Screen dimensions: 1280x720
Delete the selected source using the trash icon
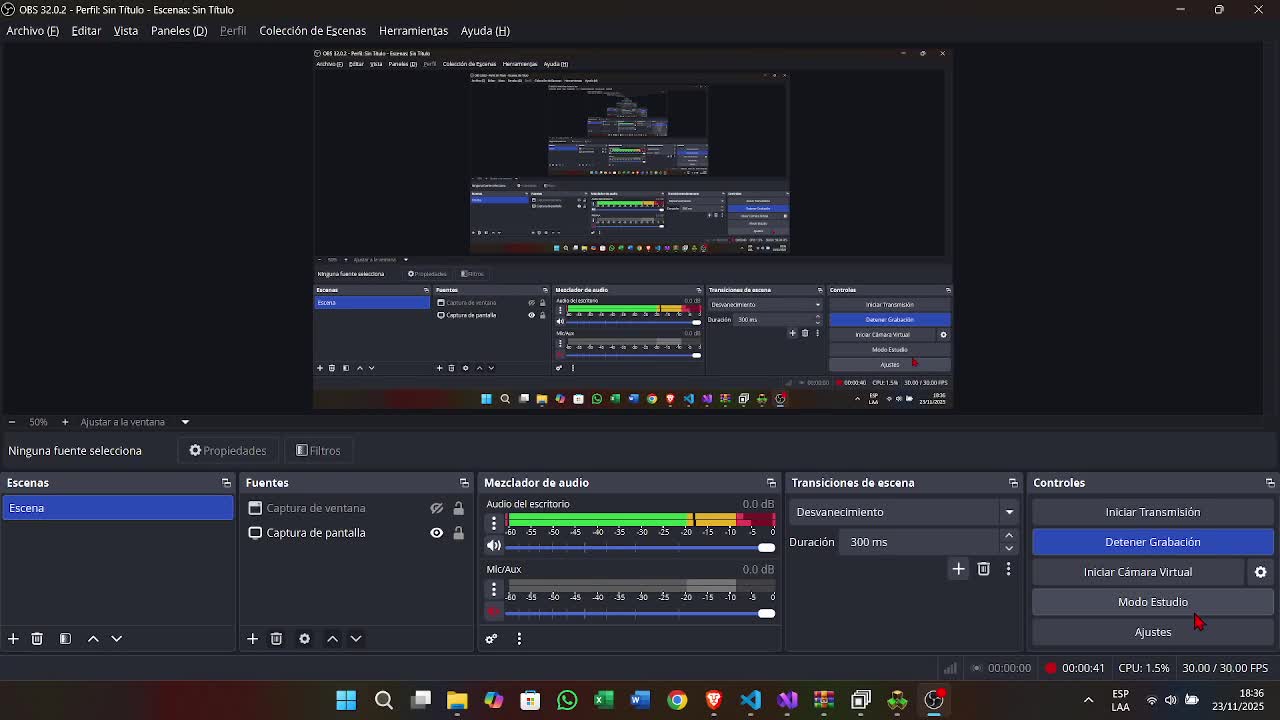pyautogui.click(x=276, y=639)
